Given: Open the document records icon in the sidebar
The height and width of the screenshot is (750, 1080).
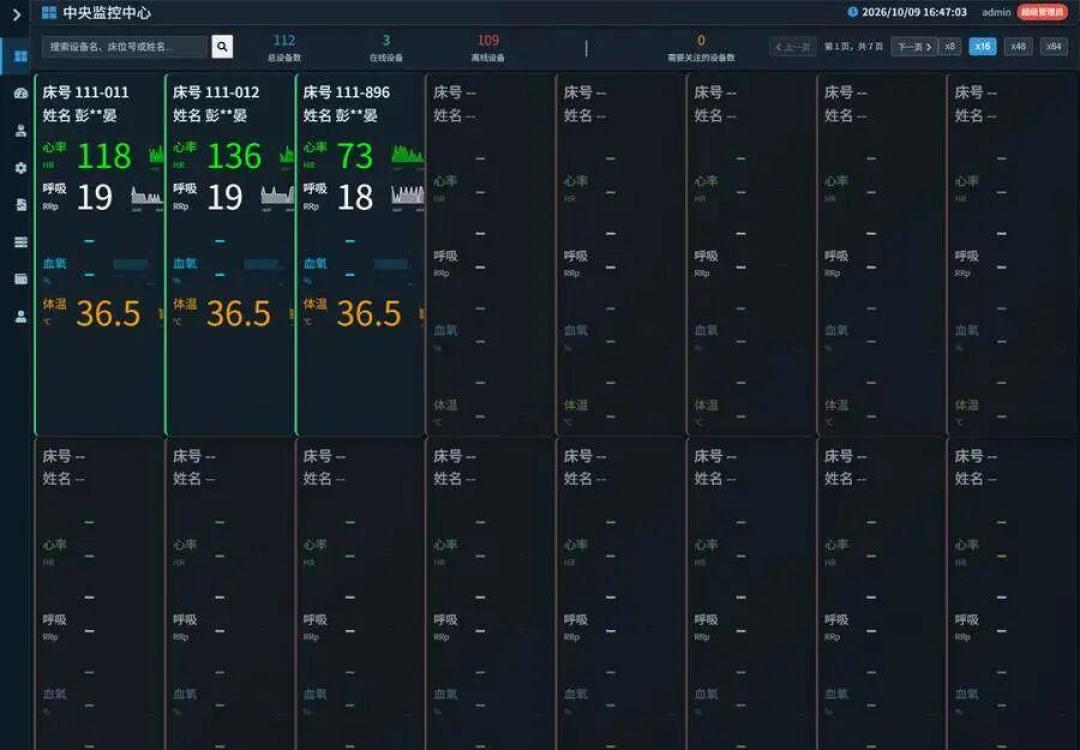Looking at the screenshot, I should [21, 205].
